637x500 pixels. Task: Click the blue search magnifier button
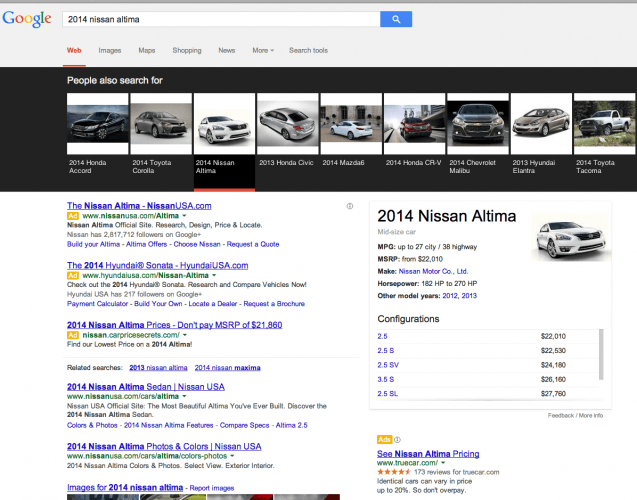point(396,19)
